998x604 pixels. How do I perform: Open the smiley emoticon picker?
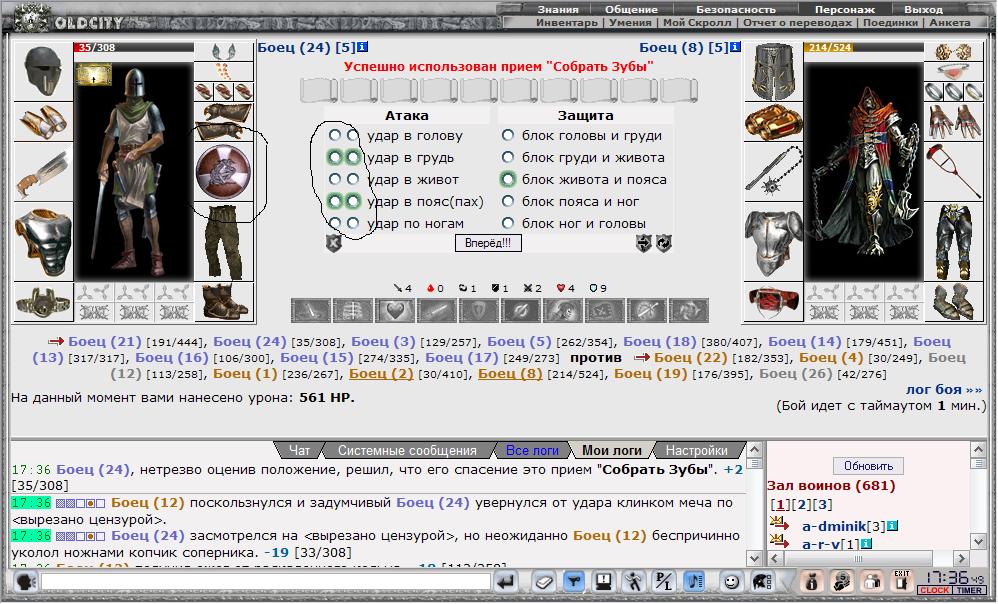[x=731, y=581]
